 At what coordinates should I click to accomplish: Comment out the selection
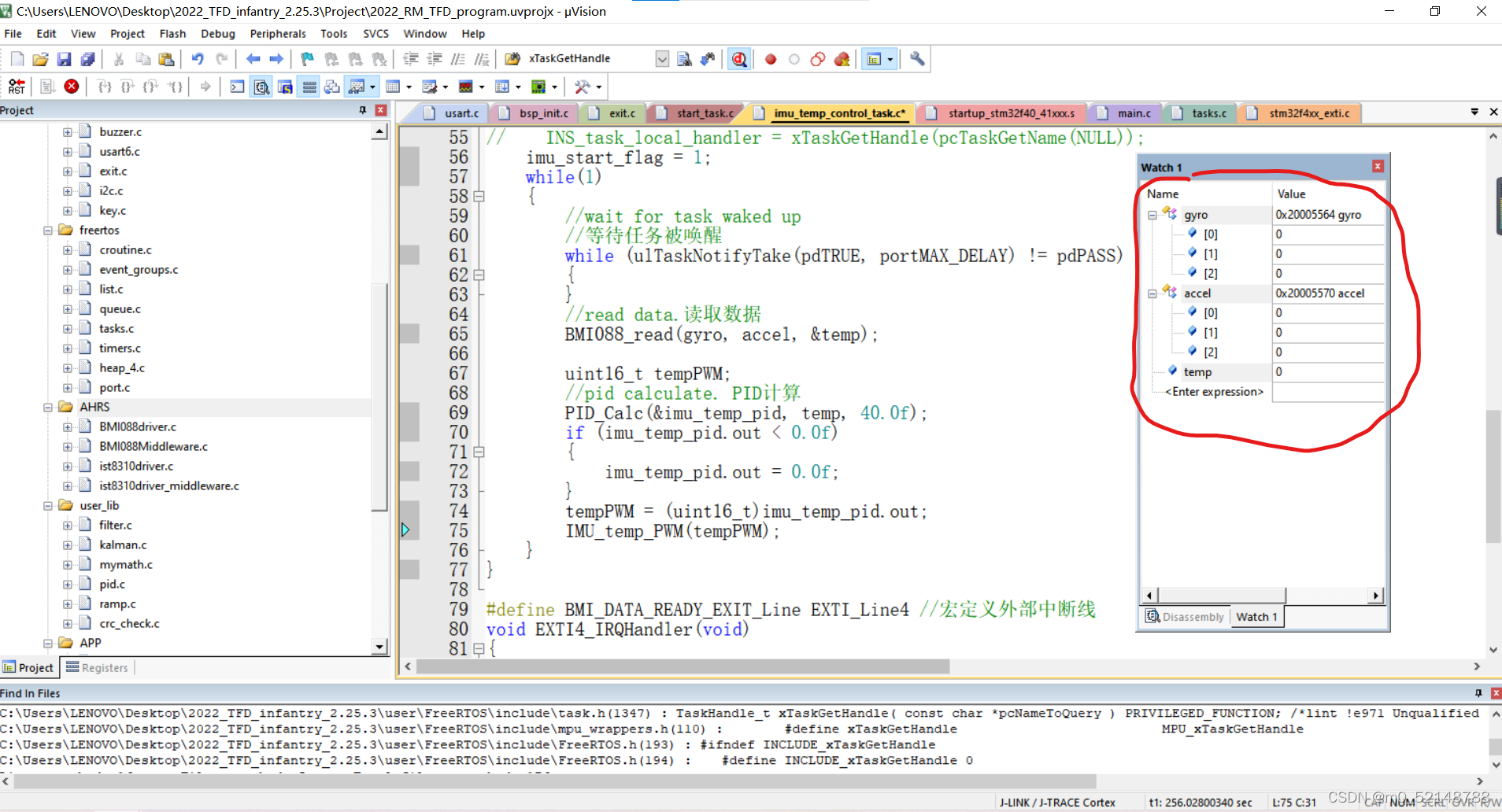tap(458, 59)
